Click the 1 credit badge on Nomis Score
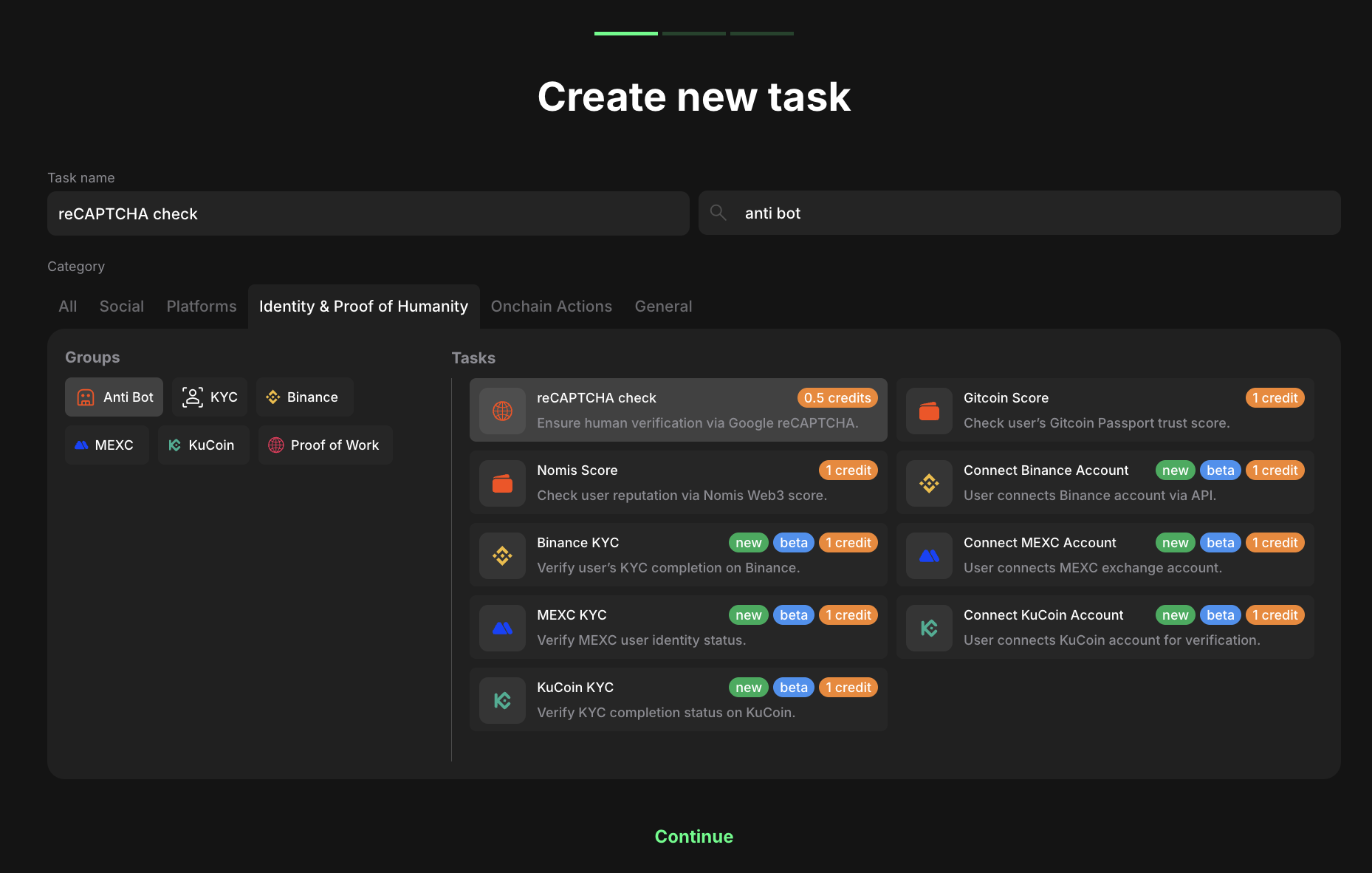The image size is (1372, 873). point(848,470)
